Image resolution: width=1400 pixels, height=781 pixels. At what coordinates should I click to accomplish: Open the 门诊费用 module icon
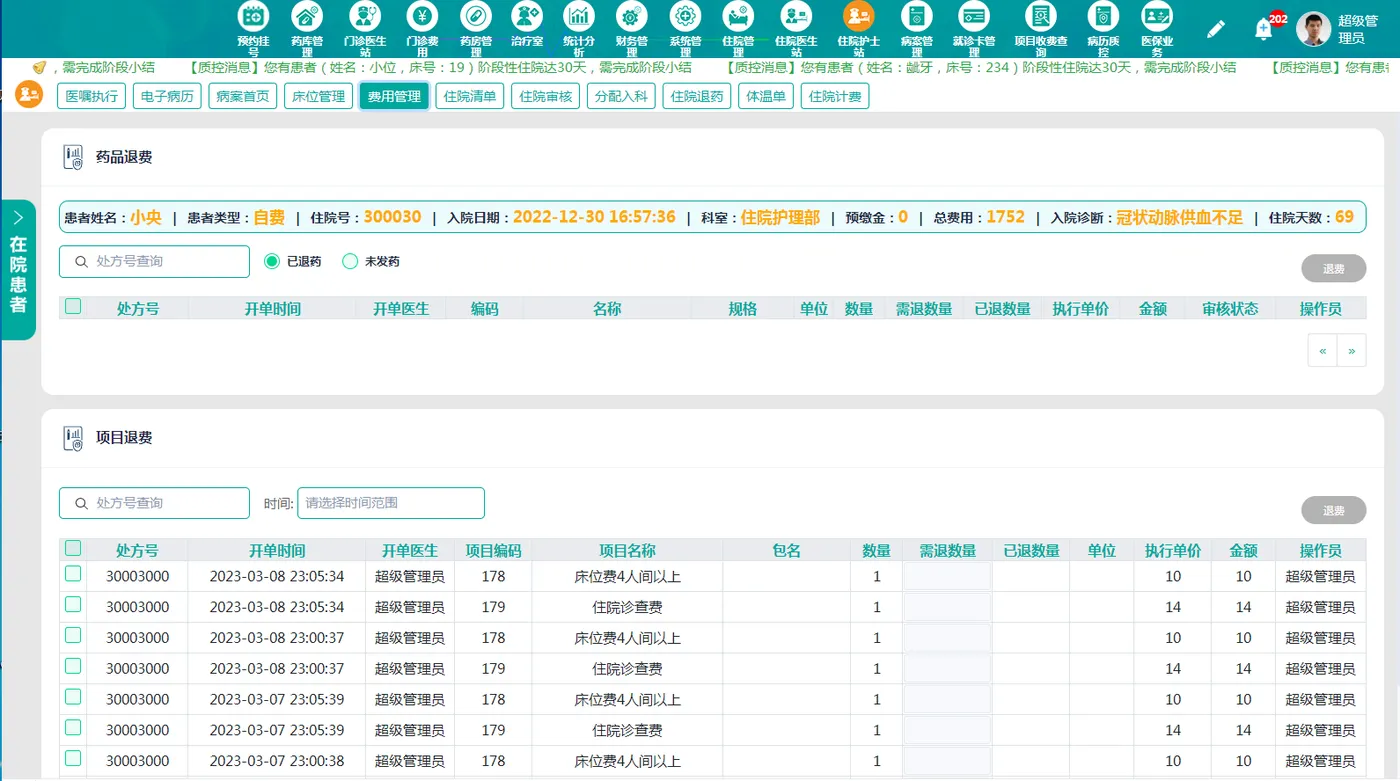(x=423, y=16)
